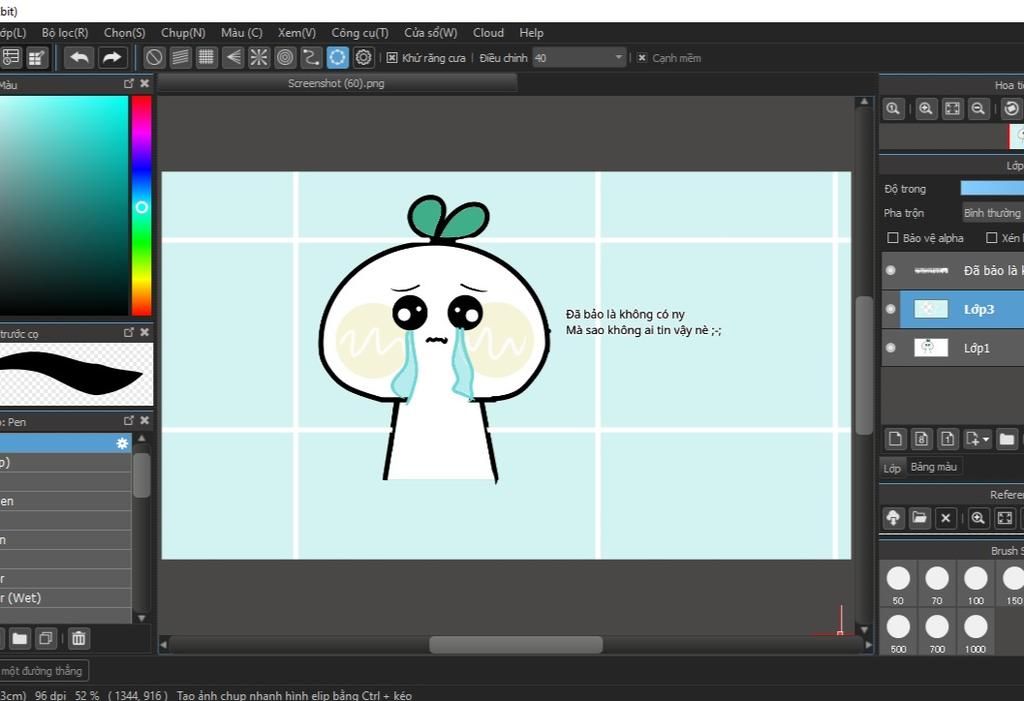Enable the Bảo vệ alpha checkbox
Image resolution: width=1024 pixels, height=701 pixels.
point(893,238)
